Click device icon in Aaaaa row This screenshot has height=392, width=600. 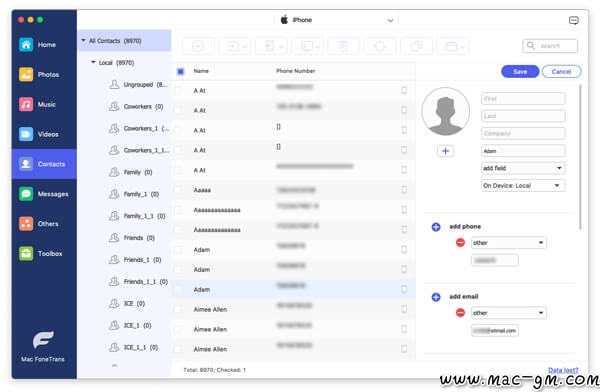404,190
